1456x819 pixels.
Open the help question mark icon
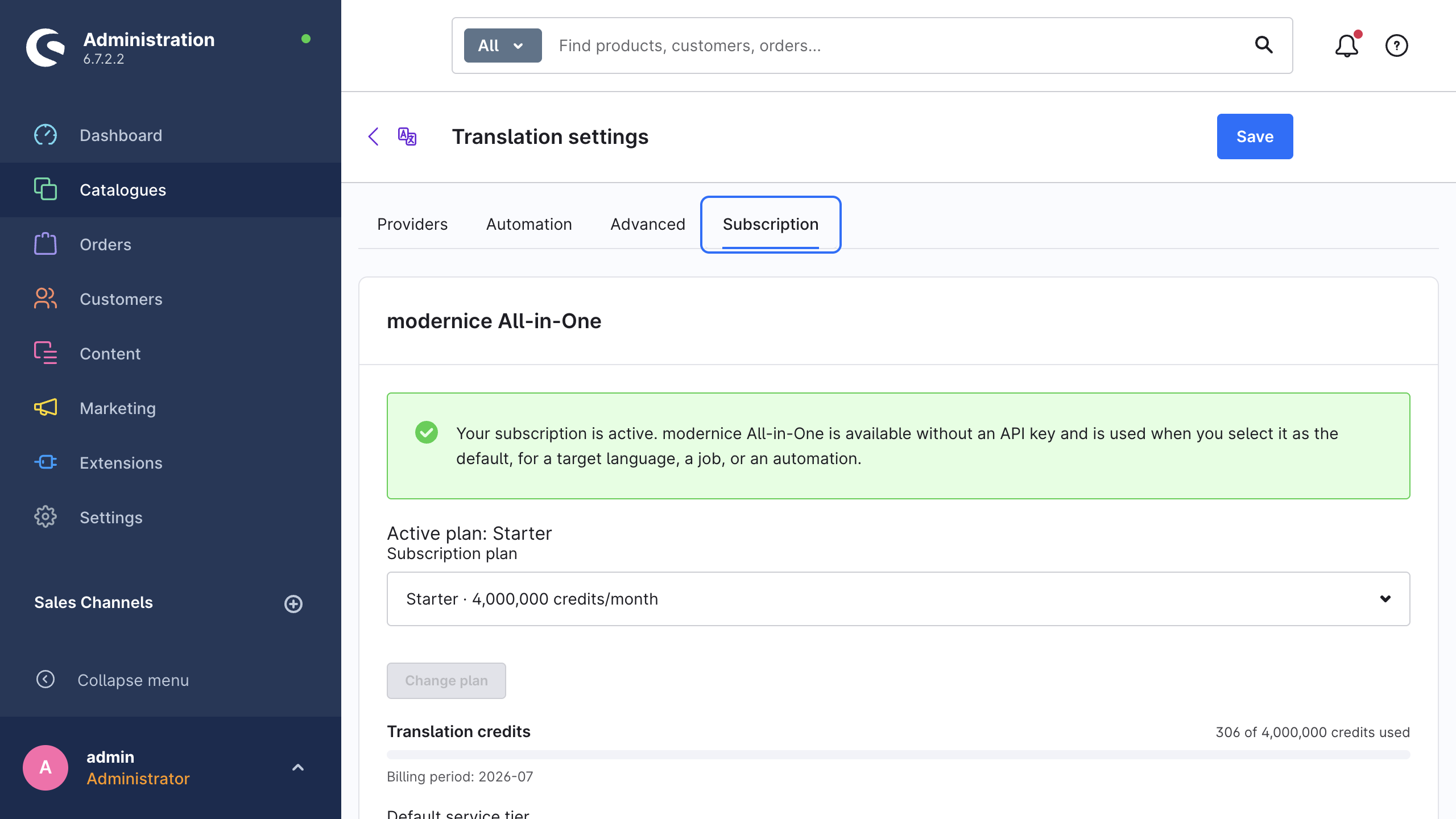1397,45
